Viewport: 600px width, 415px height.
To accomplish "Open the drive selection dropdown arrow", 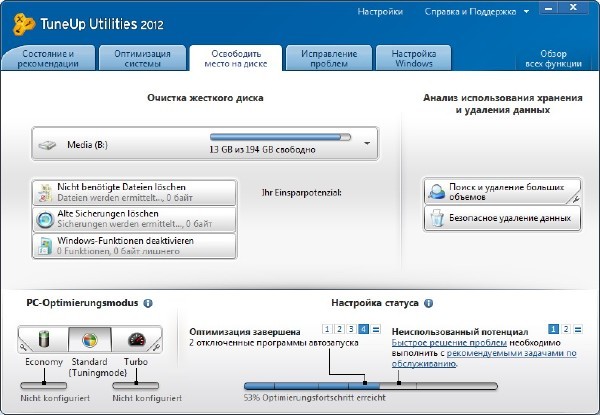I will point(367,144).
